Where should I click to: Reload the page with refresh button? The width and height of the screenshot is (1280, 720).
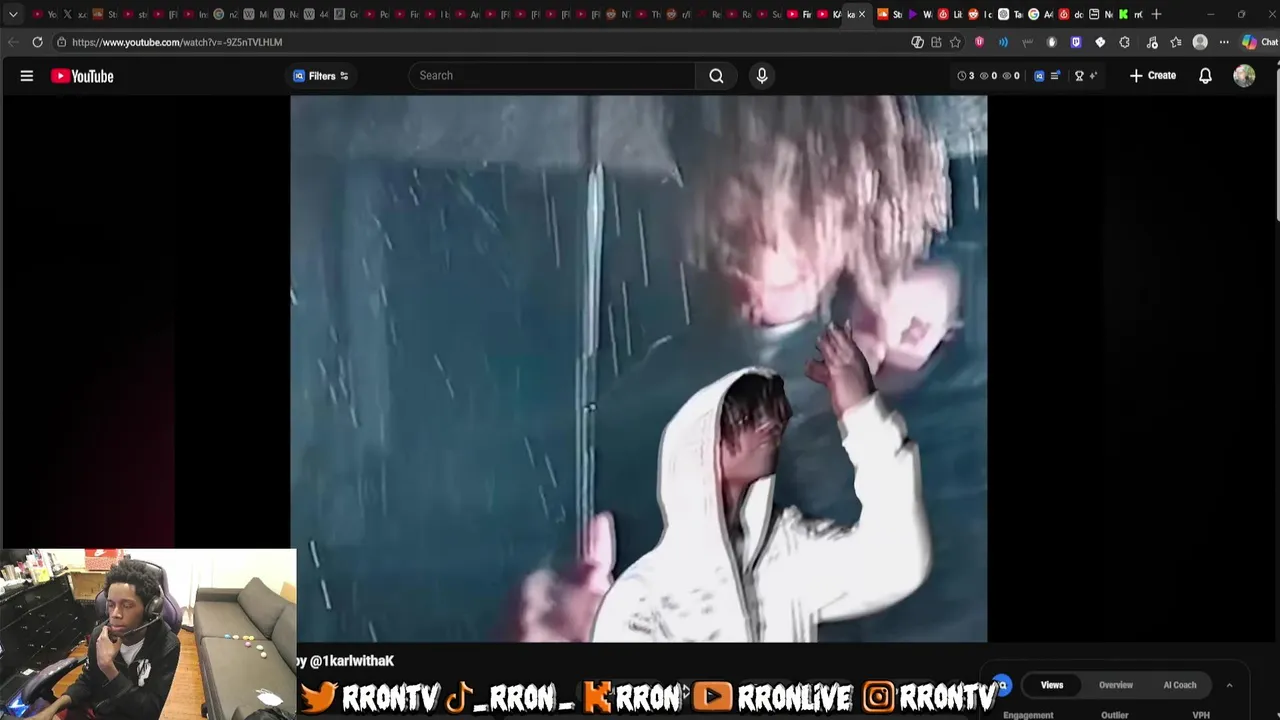[37, 42]
